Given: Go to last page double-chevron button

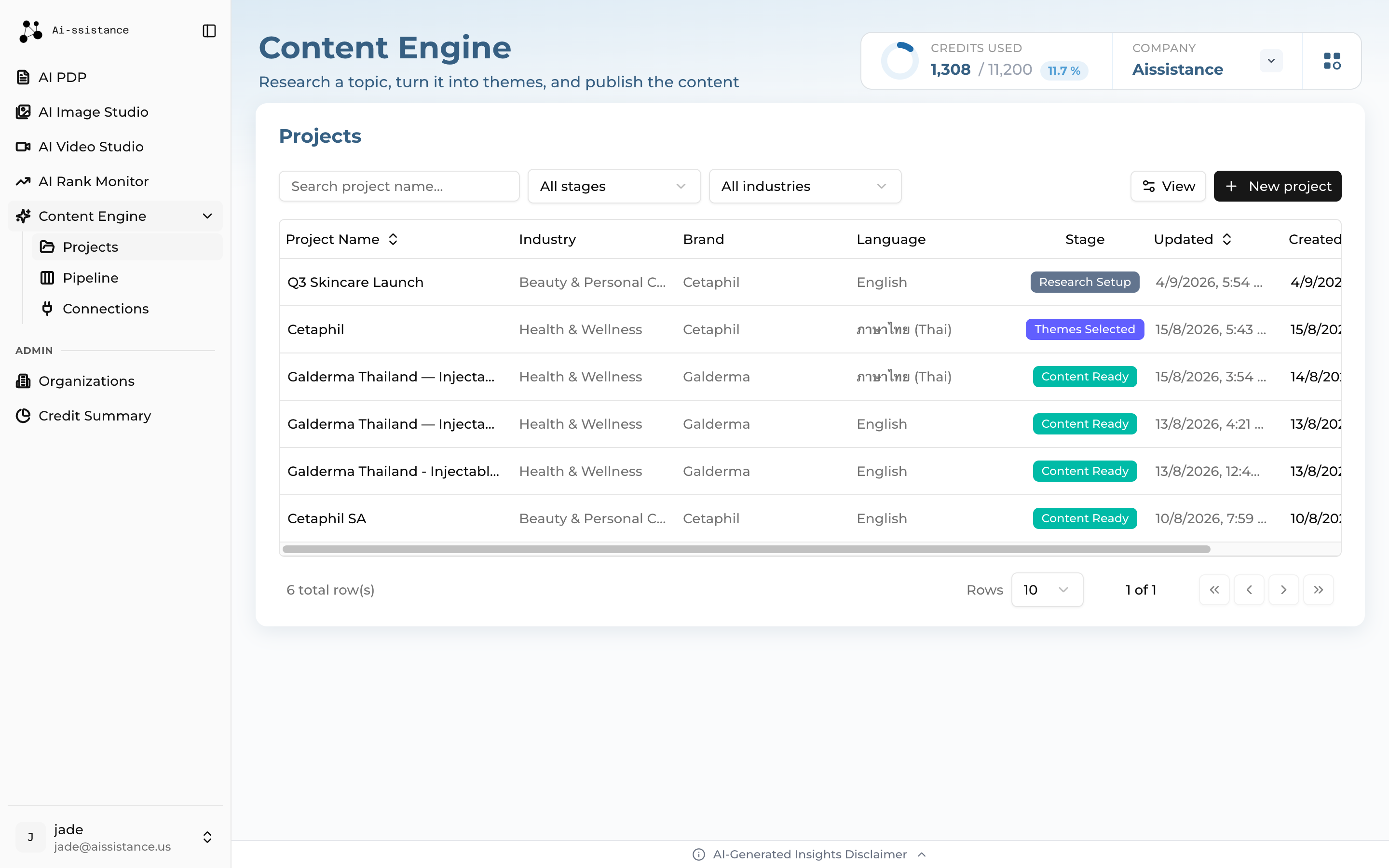Looking at the screenshot, I should tap(1319, 590).
